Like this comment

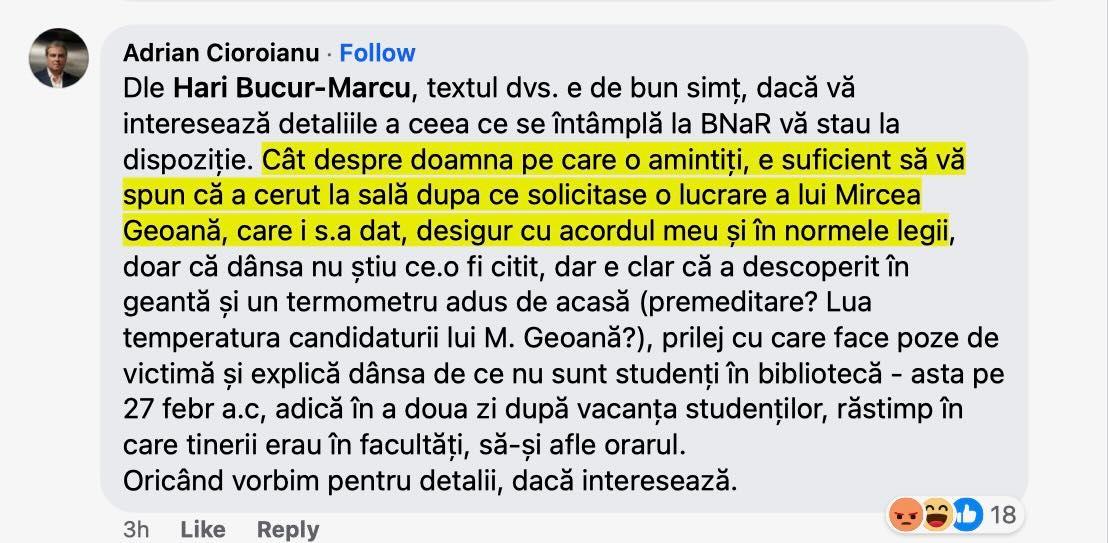tap(202, 529)
